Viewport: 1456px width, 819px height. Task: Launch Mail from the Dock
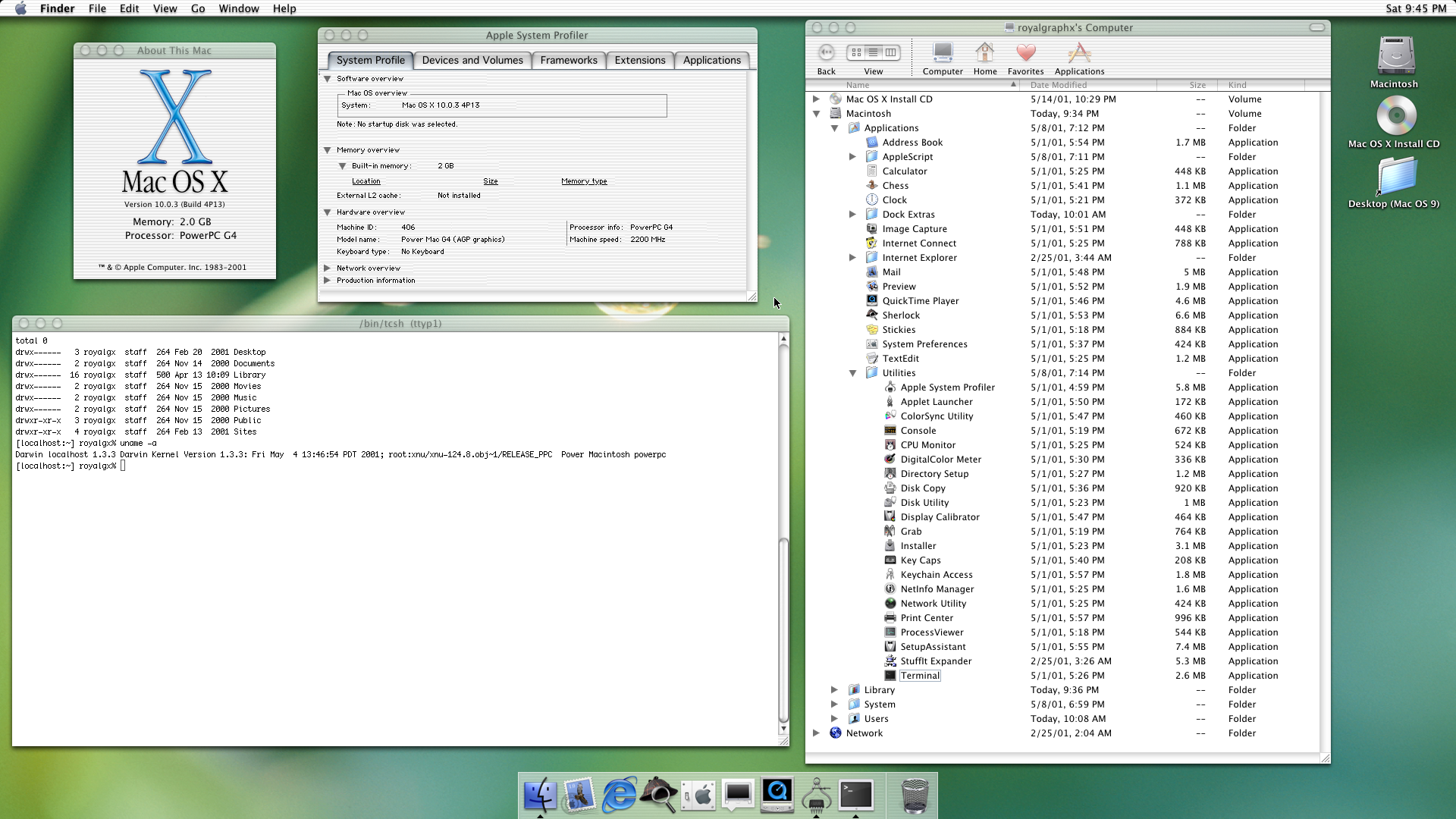579,795
